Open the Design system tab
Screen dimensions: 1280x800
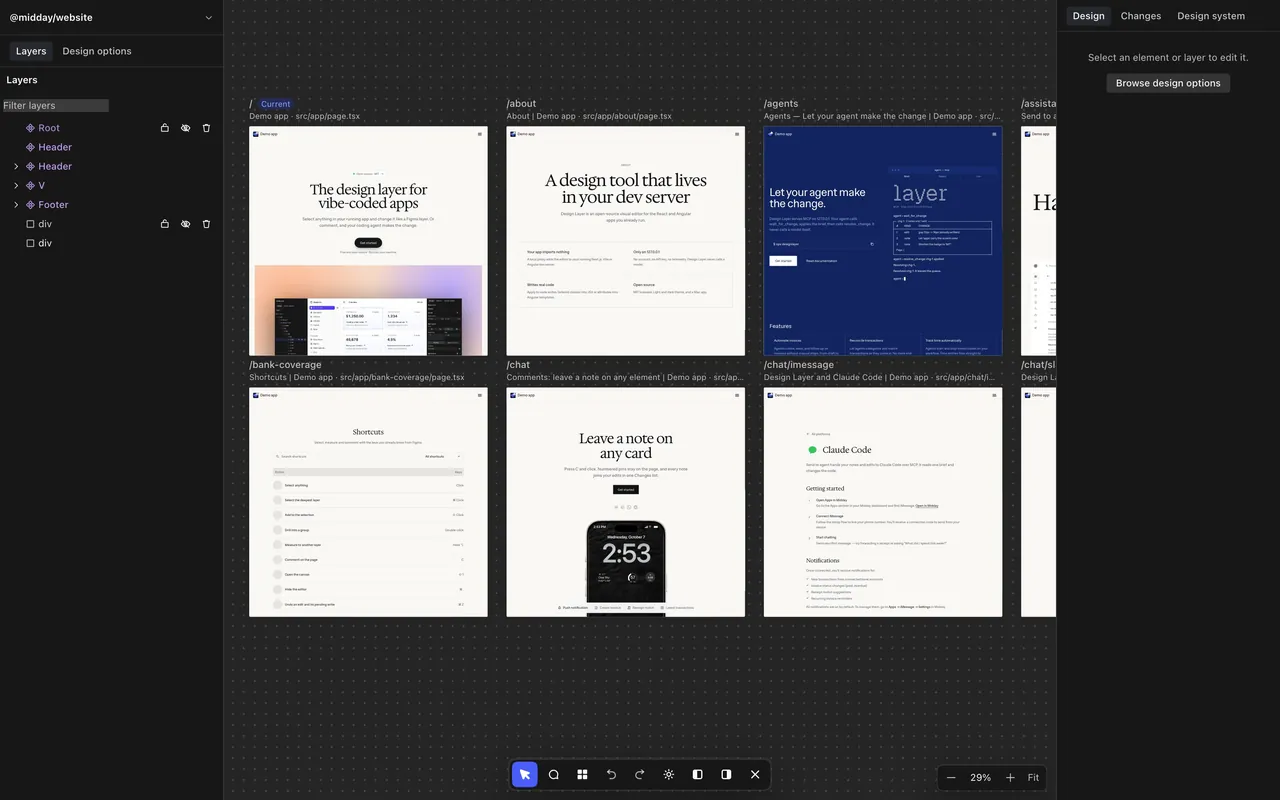1211,16
